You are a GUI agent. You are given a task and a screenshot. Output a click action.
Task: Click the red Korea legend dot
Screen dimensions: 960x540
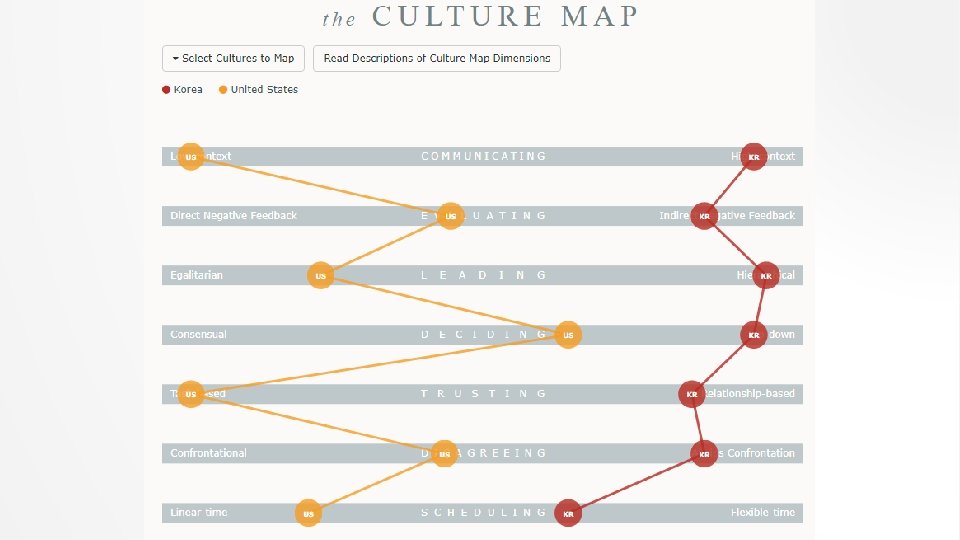click(166, 90)
